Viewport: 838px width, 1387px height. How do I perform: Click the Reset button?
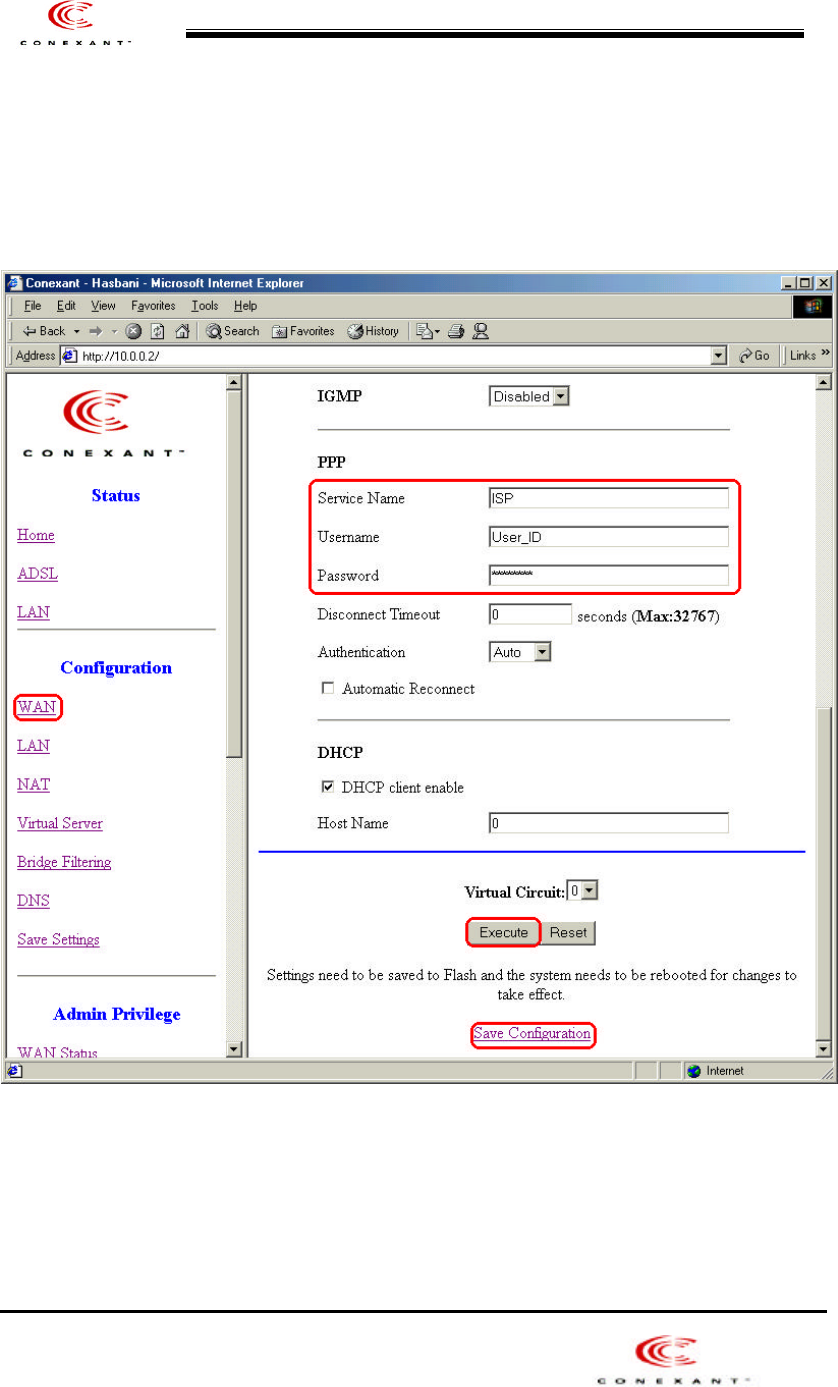[x=568, y=932]
